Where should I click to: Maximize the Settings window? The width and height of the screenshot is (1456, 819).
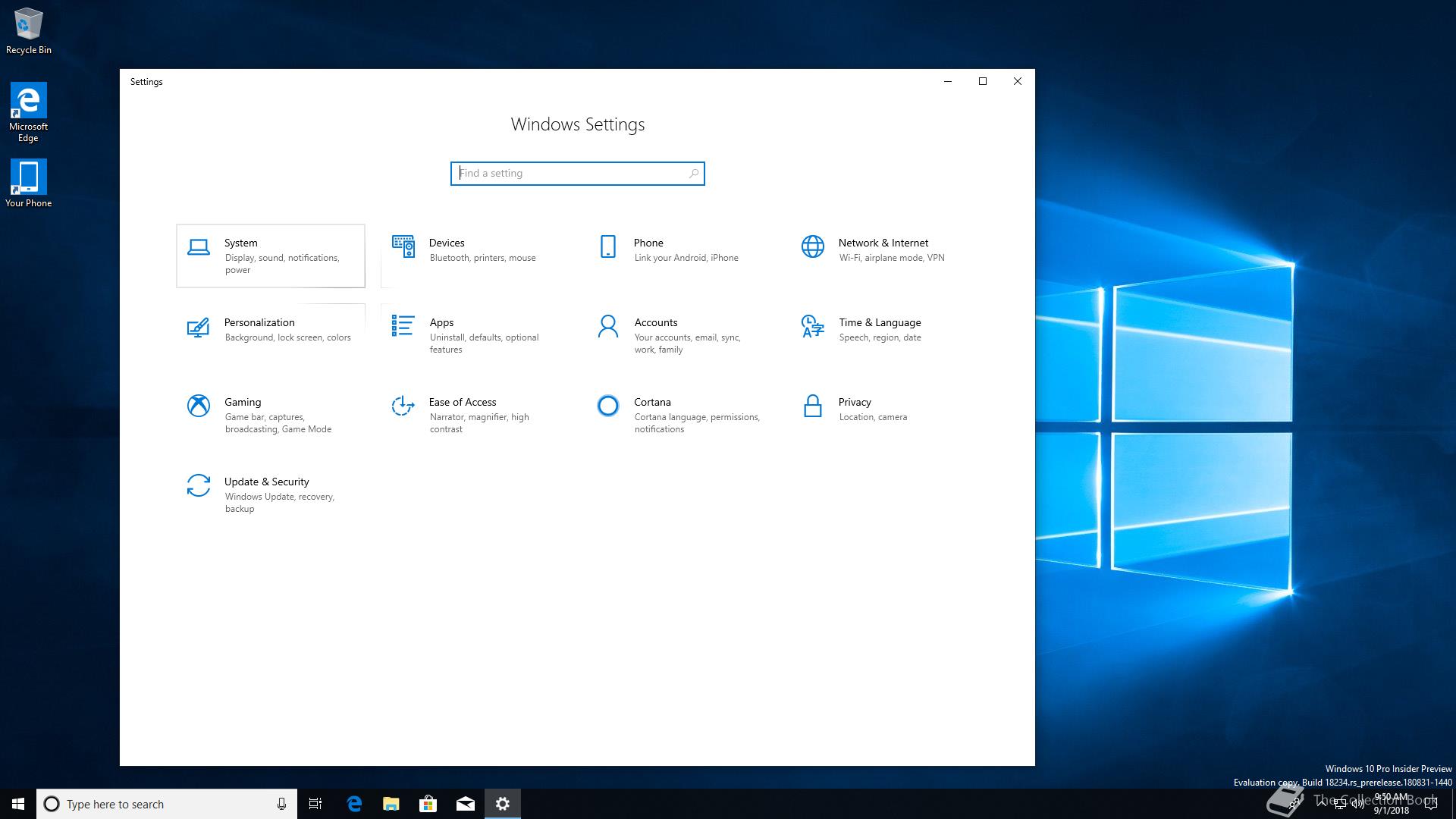point(983,81)
